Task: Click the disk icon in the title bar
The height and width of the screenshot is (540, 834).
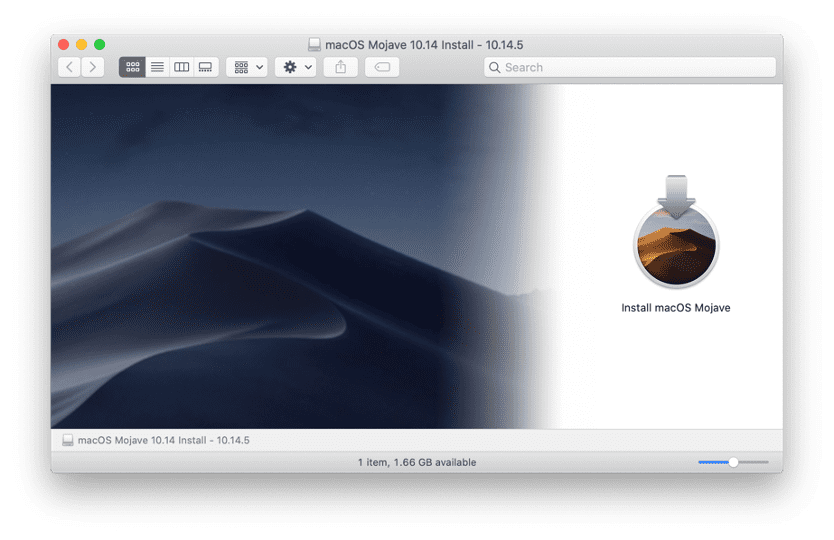Action: [x=314, y=45]
